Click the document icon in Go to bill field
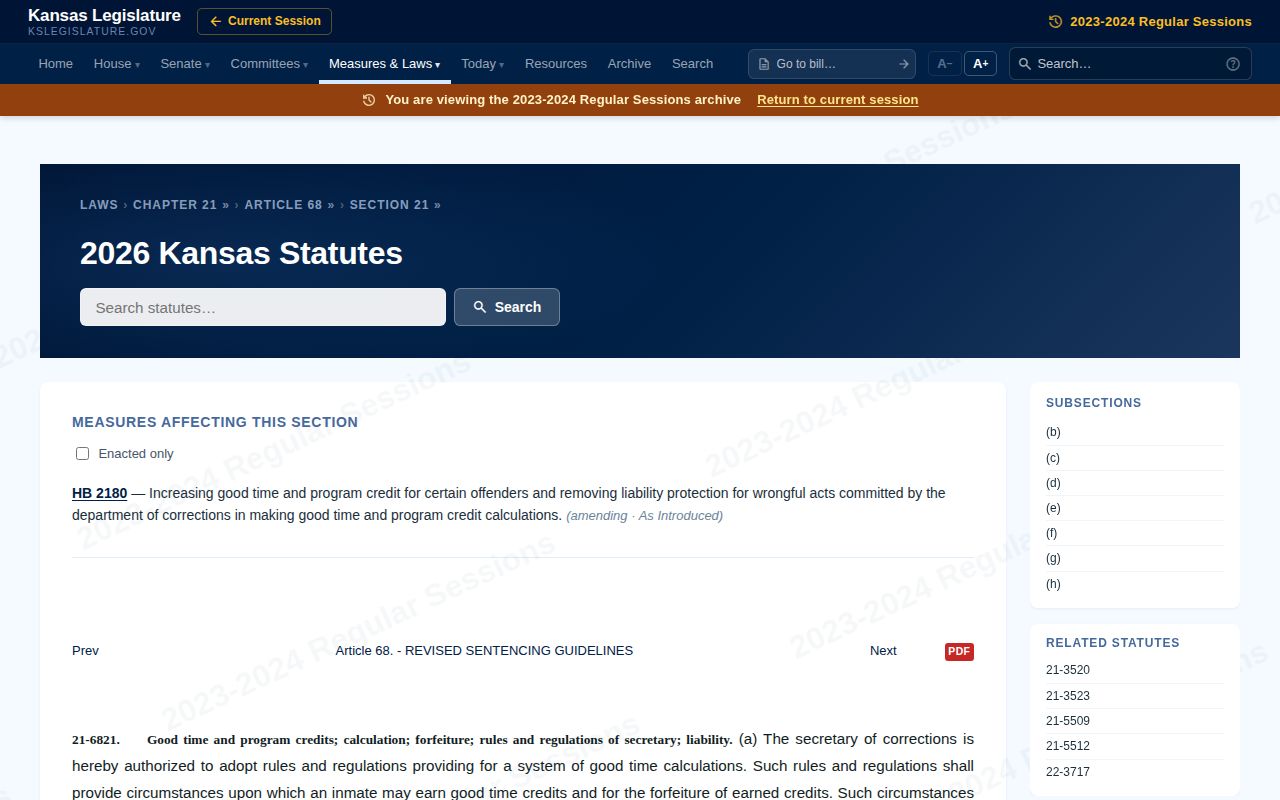Screen dimensions: 1280x800 coord(764,64)
